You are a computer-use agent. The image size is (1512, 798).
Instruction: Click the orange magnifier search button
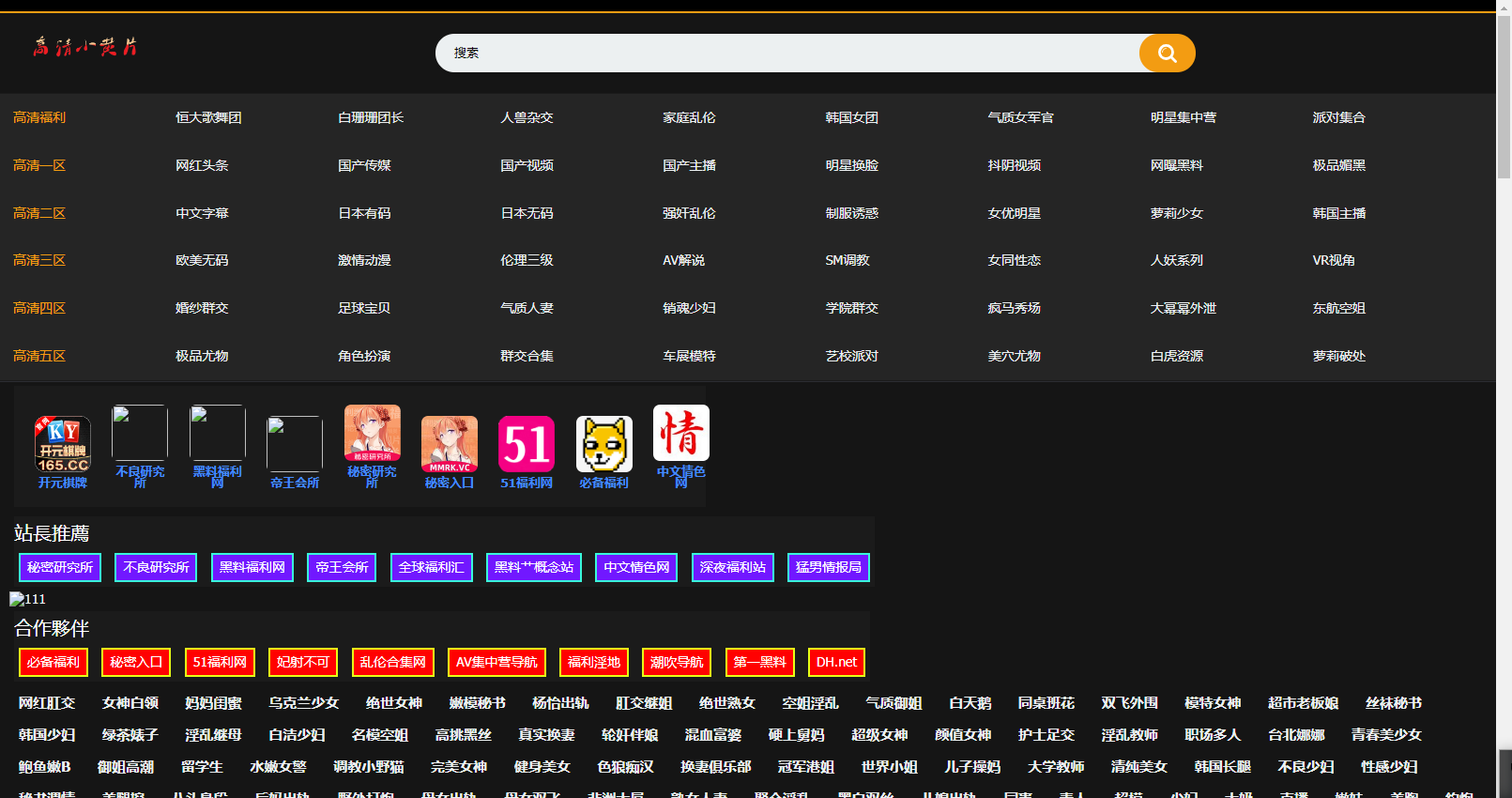(1167, 54)
